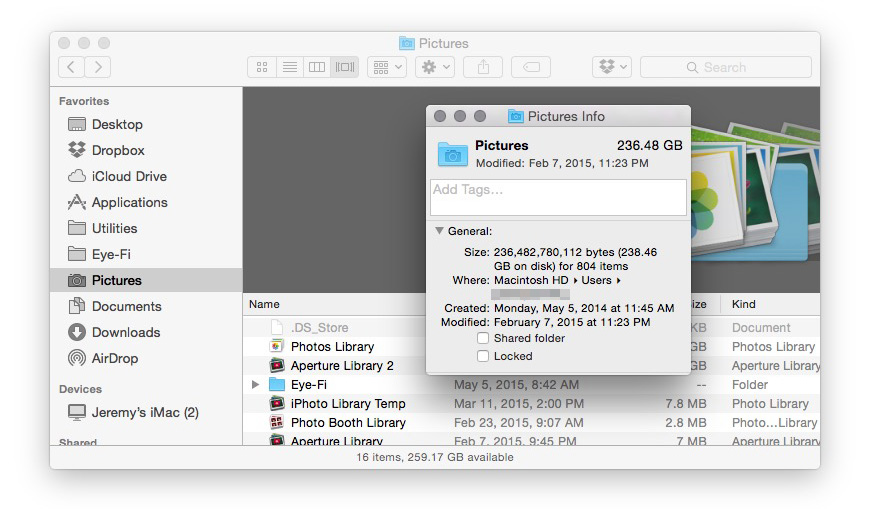
Task: Open the Action gear menu
Action: pyautogui.click(x=435, y=67)
